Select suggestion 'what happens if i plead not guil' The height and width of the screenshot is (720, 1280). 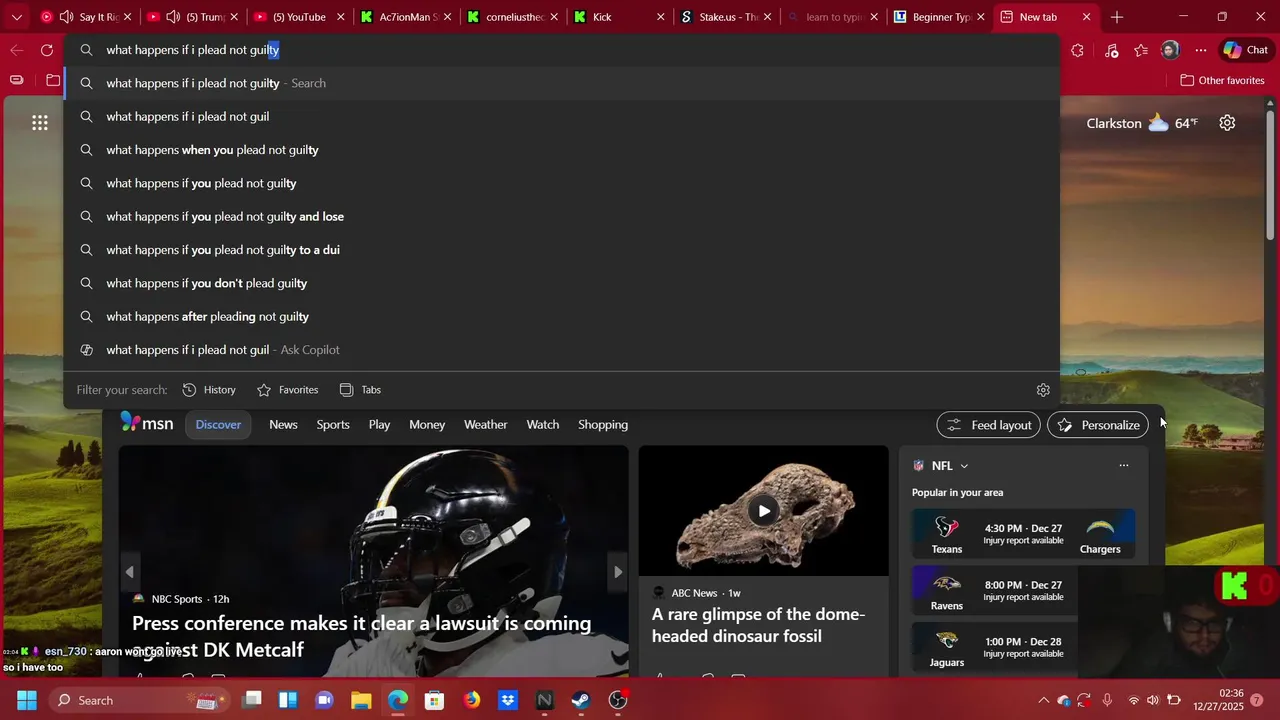pyautogui.click(x=561, y=117)
